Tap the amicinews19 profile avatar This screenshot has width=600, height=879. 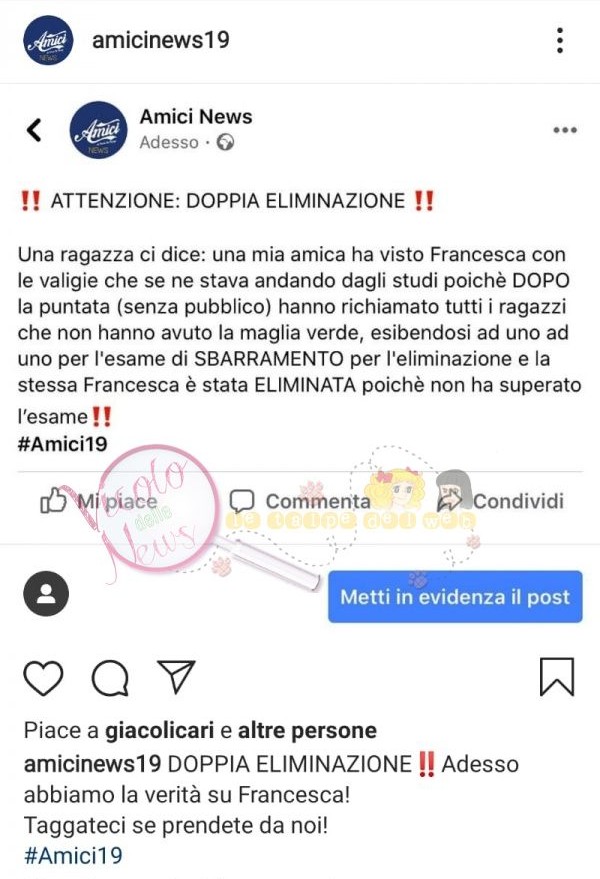pos(48,40)
